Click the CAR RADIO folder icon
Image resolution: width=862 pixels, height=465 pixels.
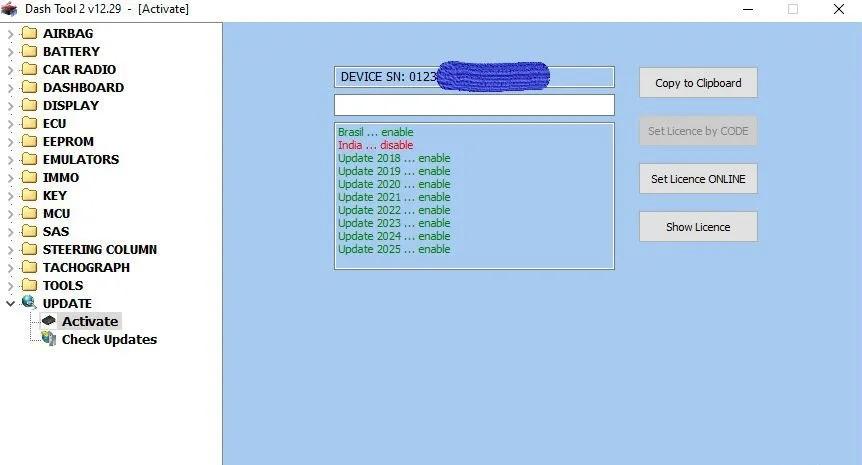coord(29,69)
